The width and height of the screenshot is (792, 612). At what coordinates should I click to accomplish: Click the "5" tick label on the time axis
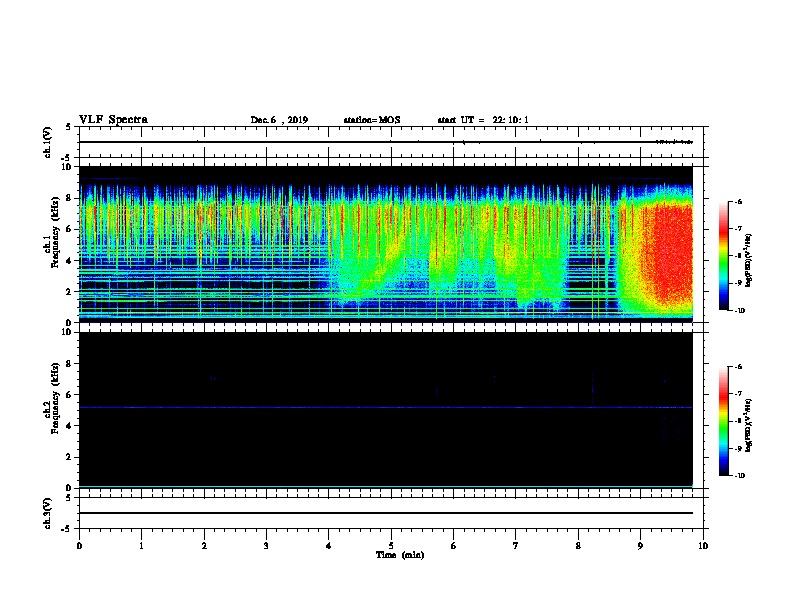coord(391,546)
